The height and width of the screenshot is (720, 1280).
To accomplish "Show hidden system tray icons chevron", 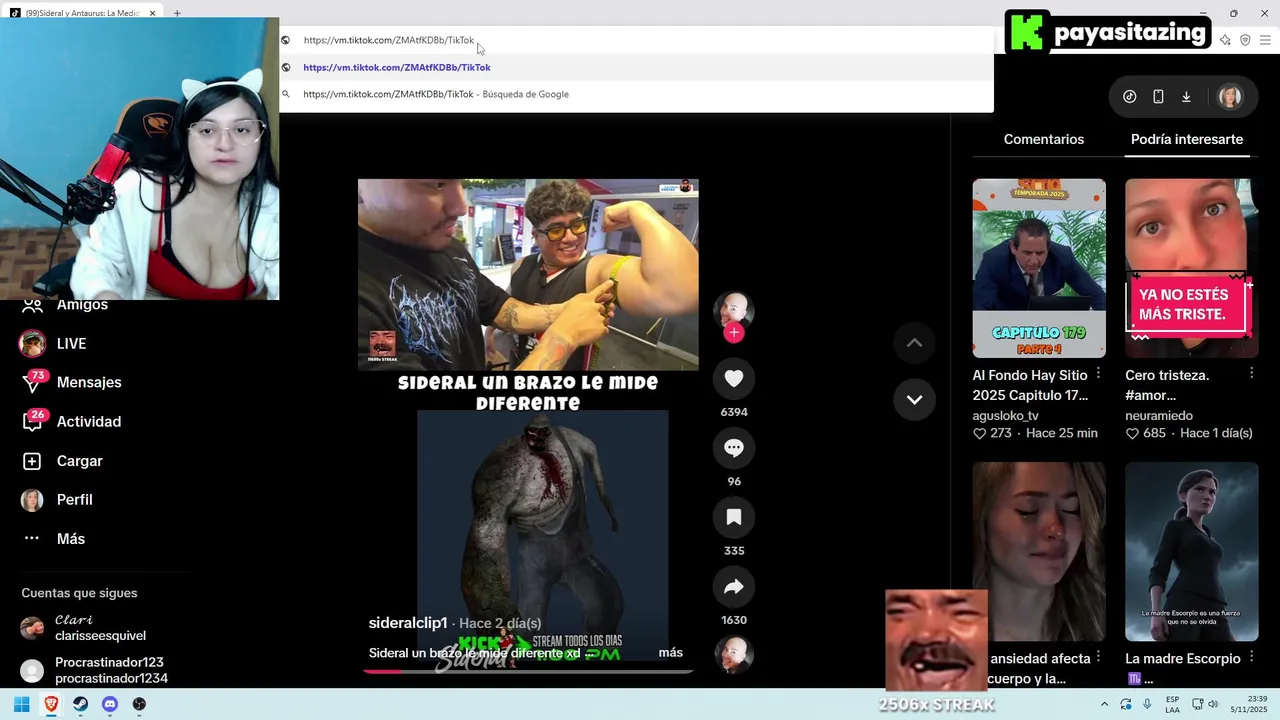I will 1104,704.
